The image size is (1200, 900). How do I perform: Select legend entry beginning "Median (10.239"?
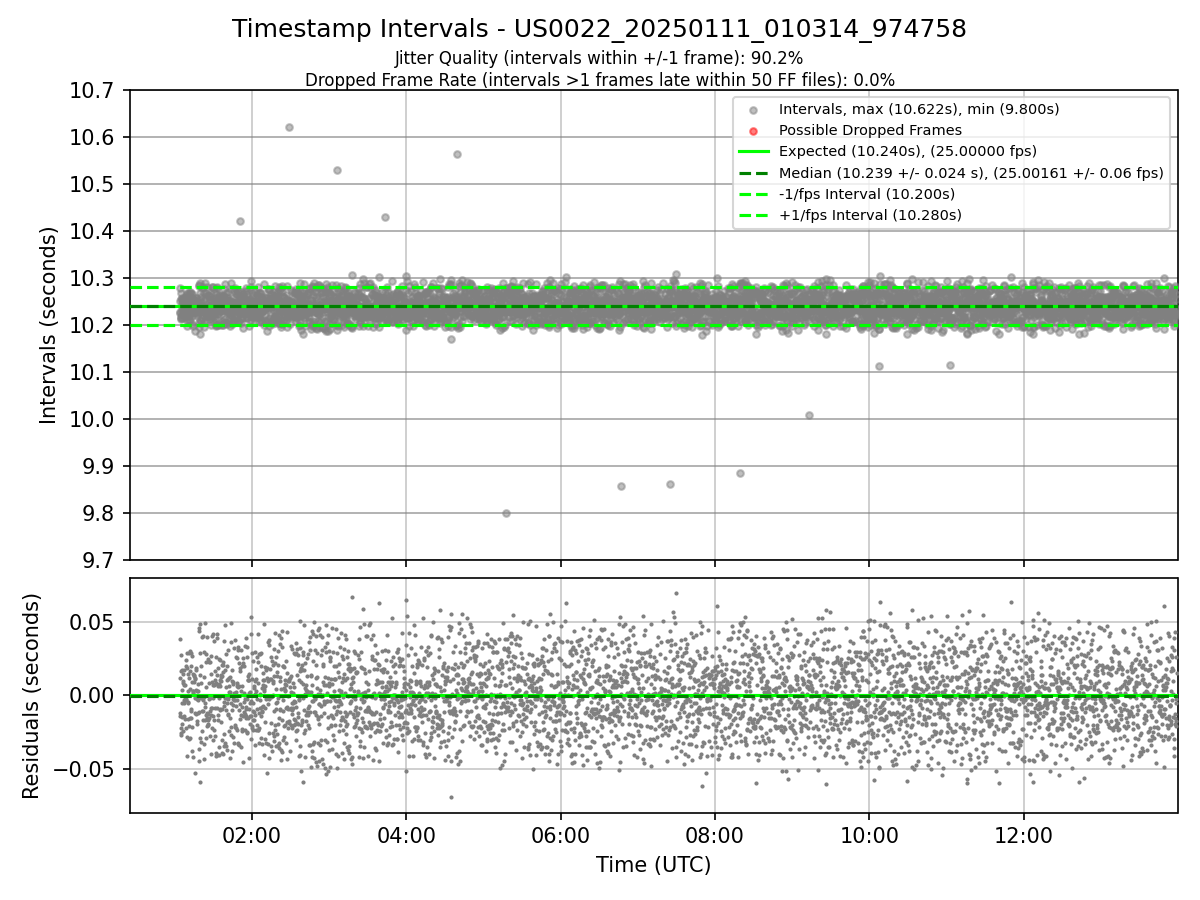pos(971,173)
